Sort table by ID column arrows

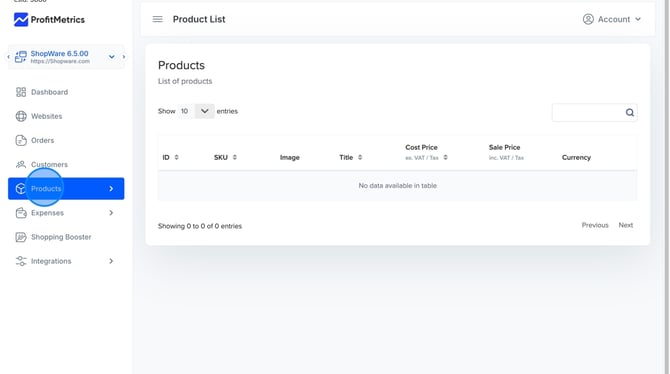coord(176,157)
